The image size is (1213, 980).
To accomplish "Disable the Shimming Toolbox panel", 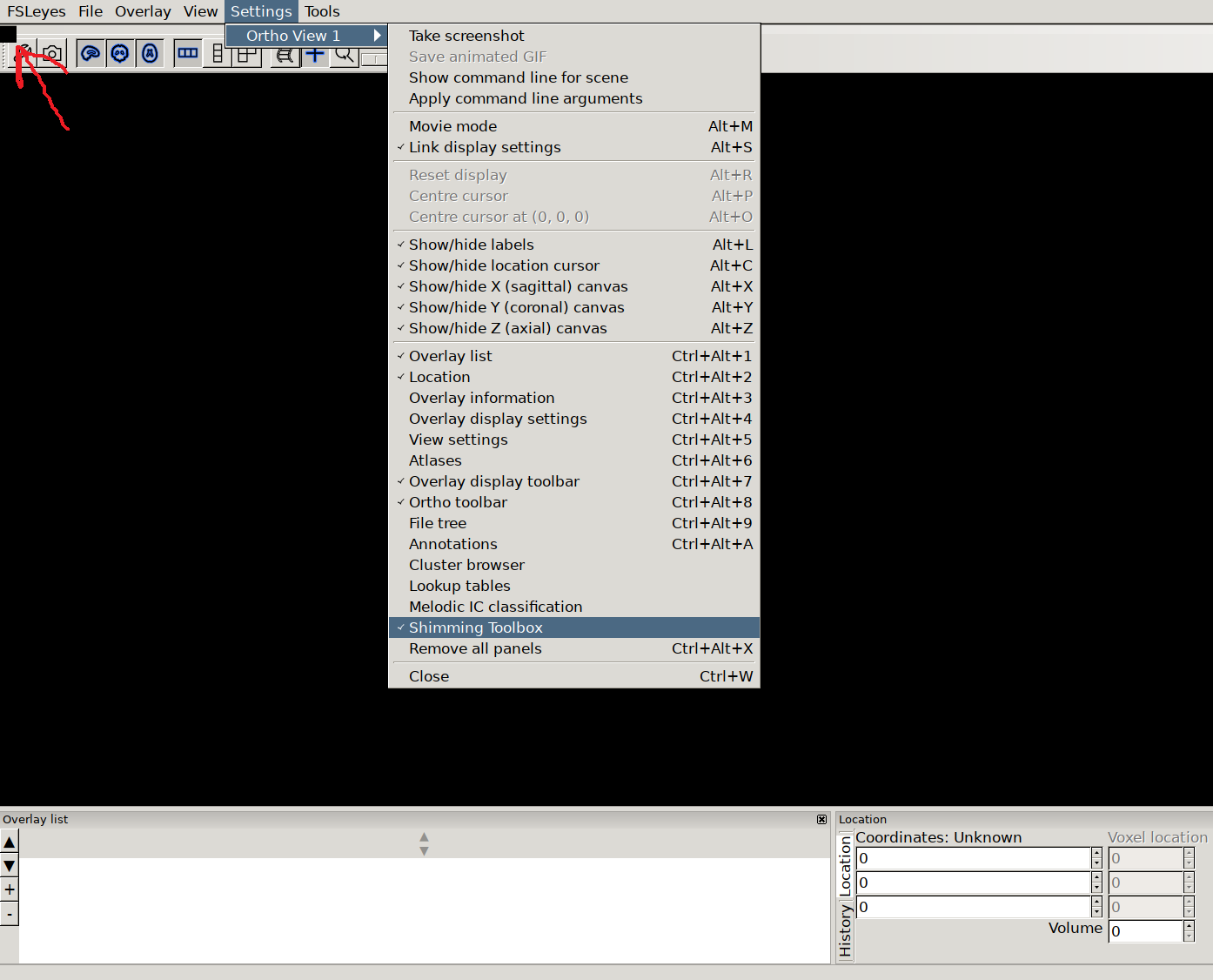I will (476, 627).
